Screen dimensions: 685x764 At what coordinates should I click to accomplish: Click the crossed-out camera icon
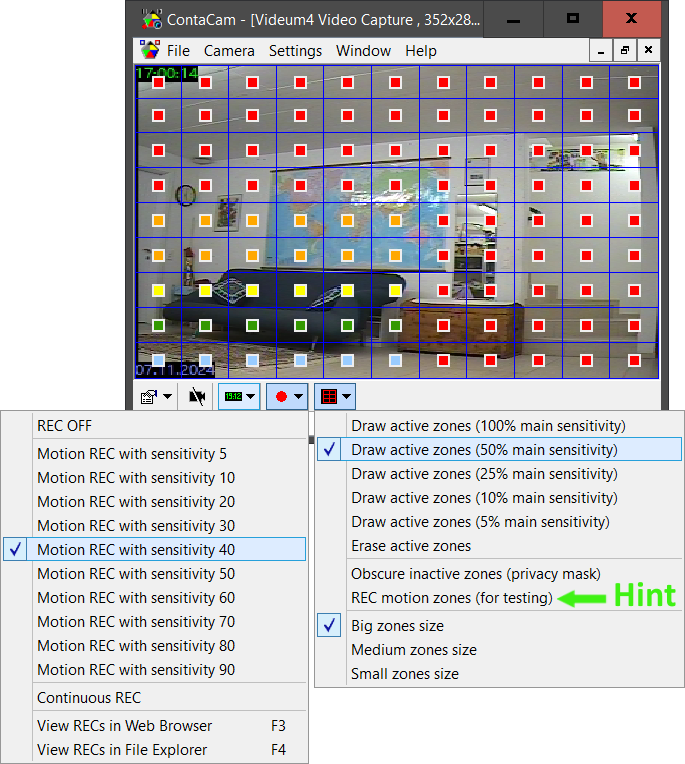point(197,397)
